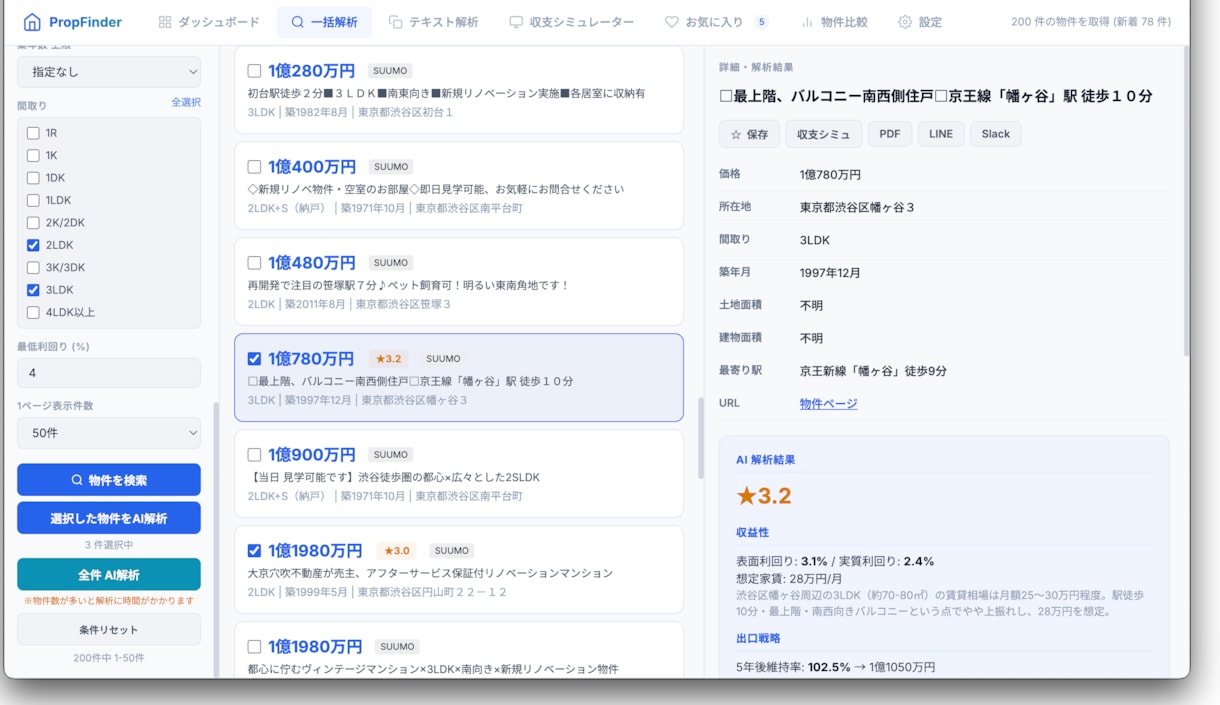Open the 物件比較 tab
The image size is (1220, 705).
pos(834,22)
